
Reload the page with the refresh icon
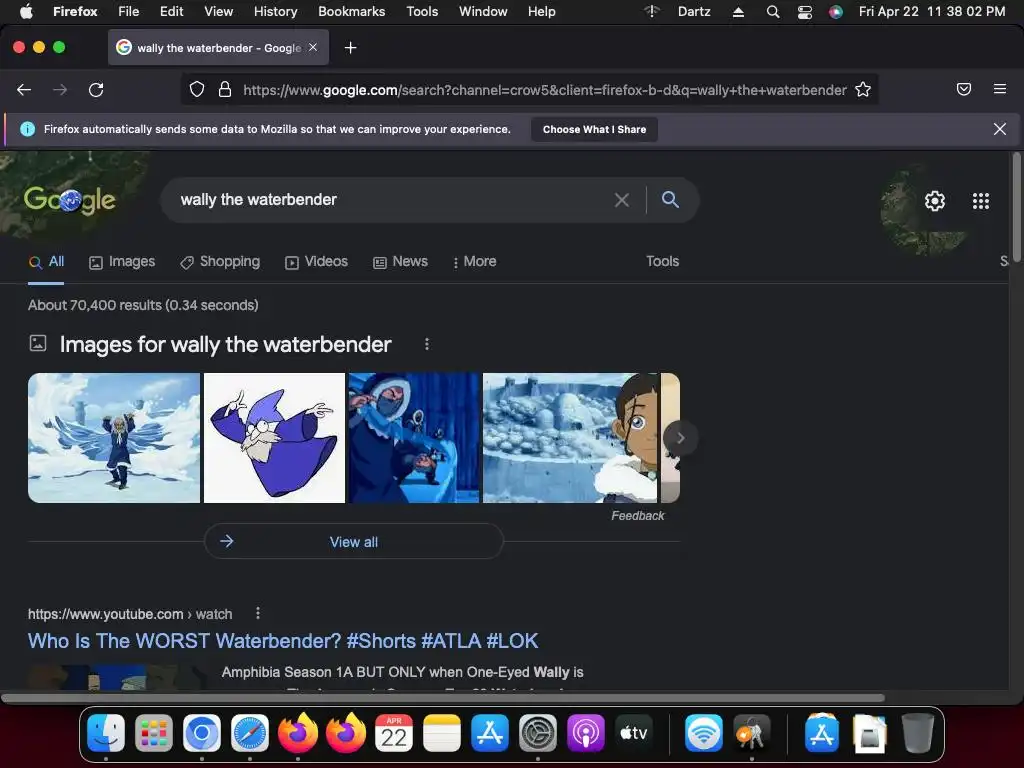click(x=96, y=89)
